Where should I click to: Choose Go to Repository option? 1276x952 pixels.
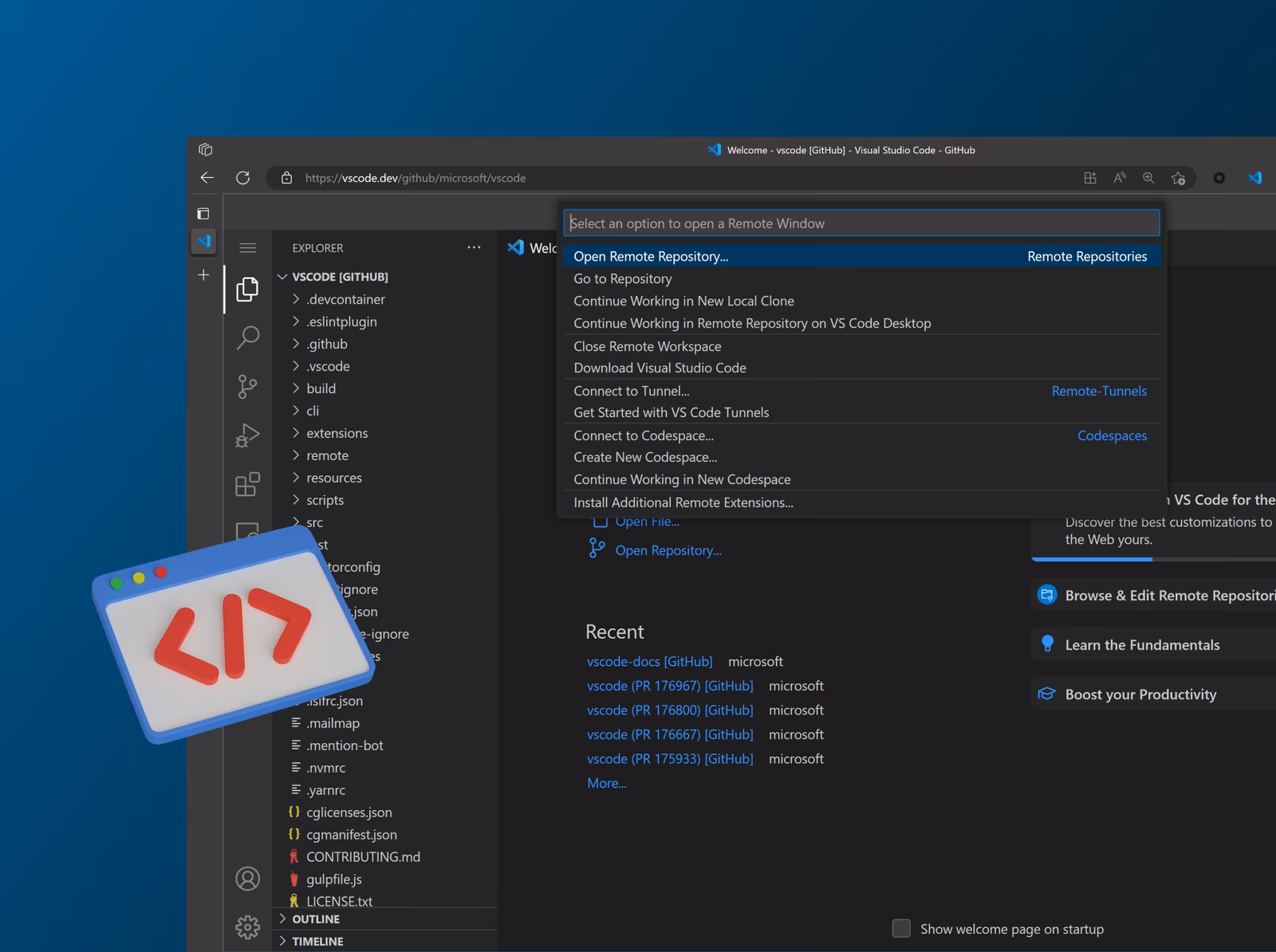click(x=861, y=278)
